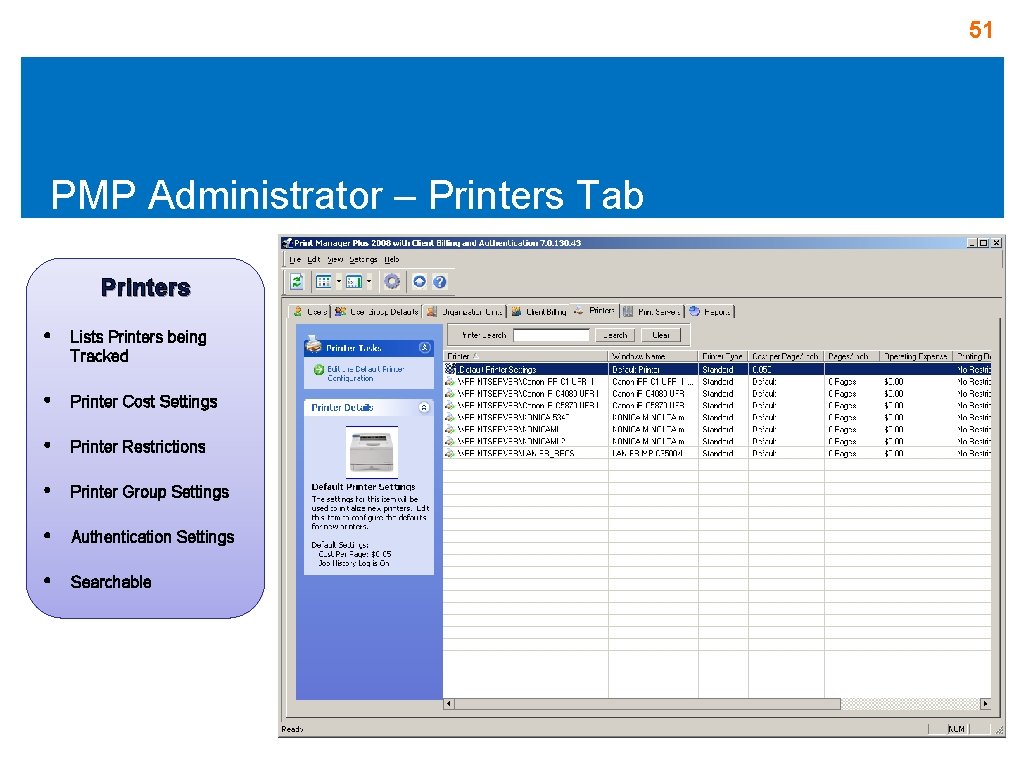Open the chart view icon's dropdown arrow

point(369,281)
